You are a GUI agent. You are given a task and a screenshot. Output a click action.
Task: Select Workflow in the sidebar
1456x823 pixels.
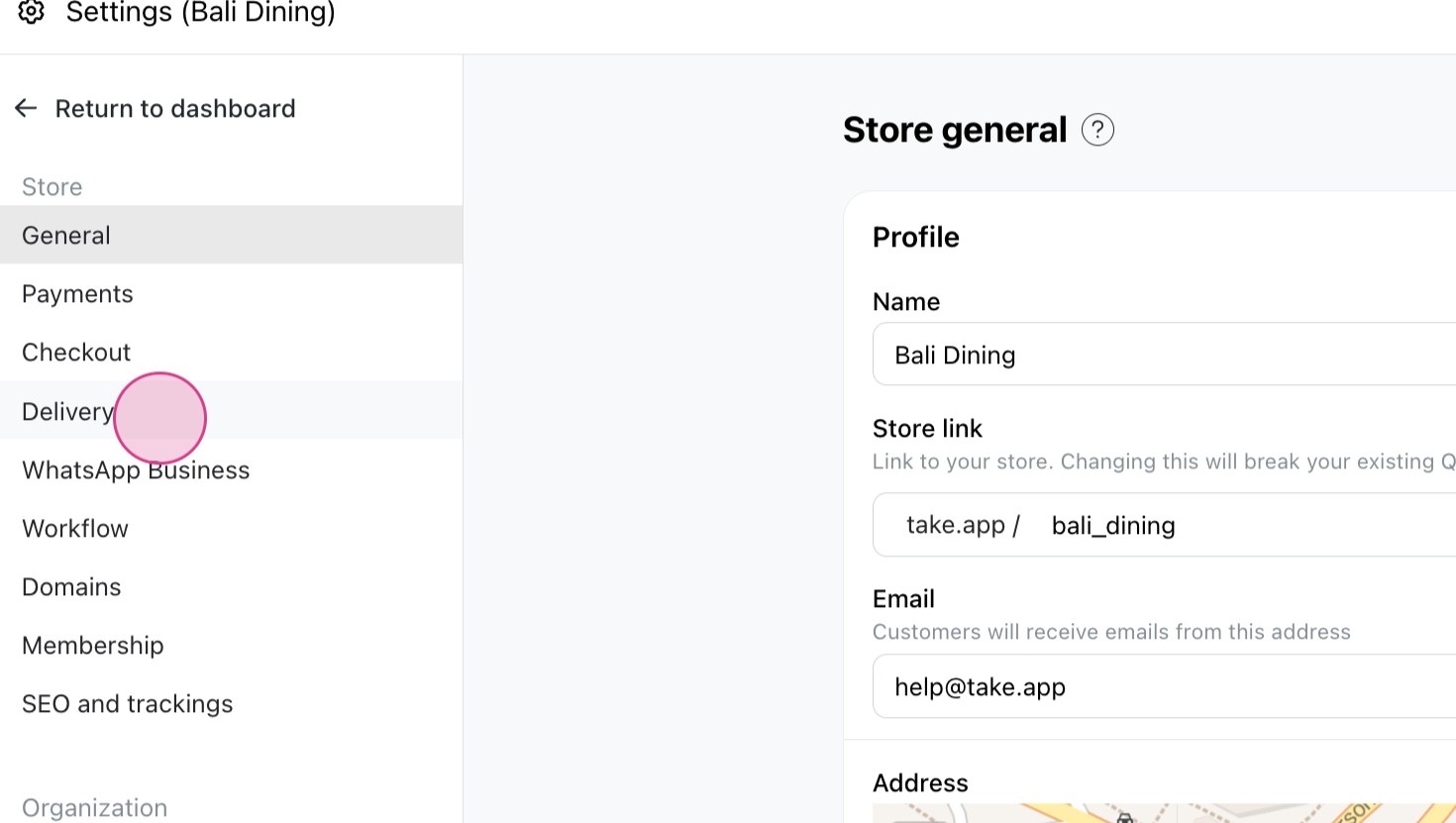(231, 527)
